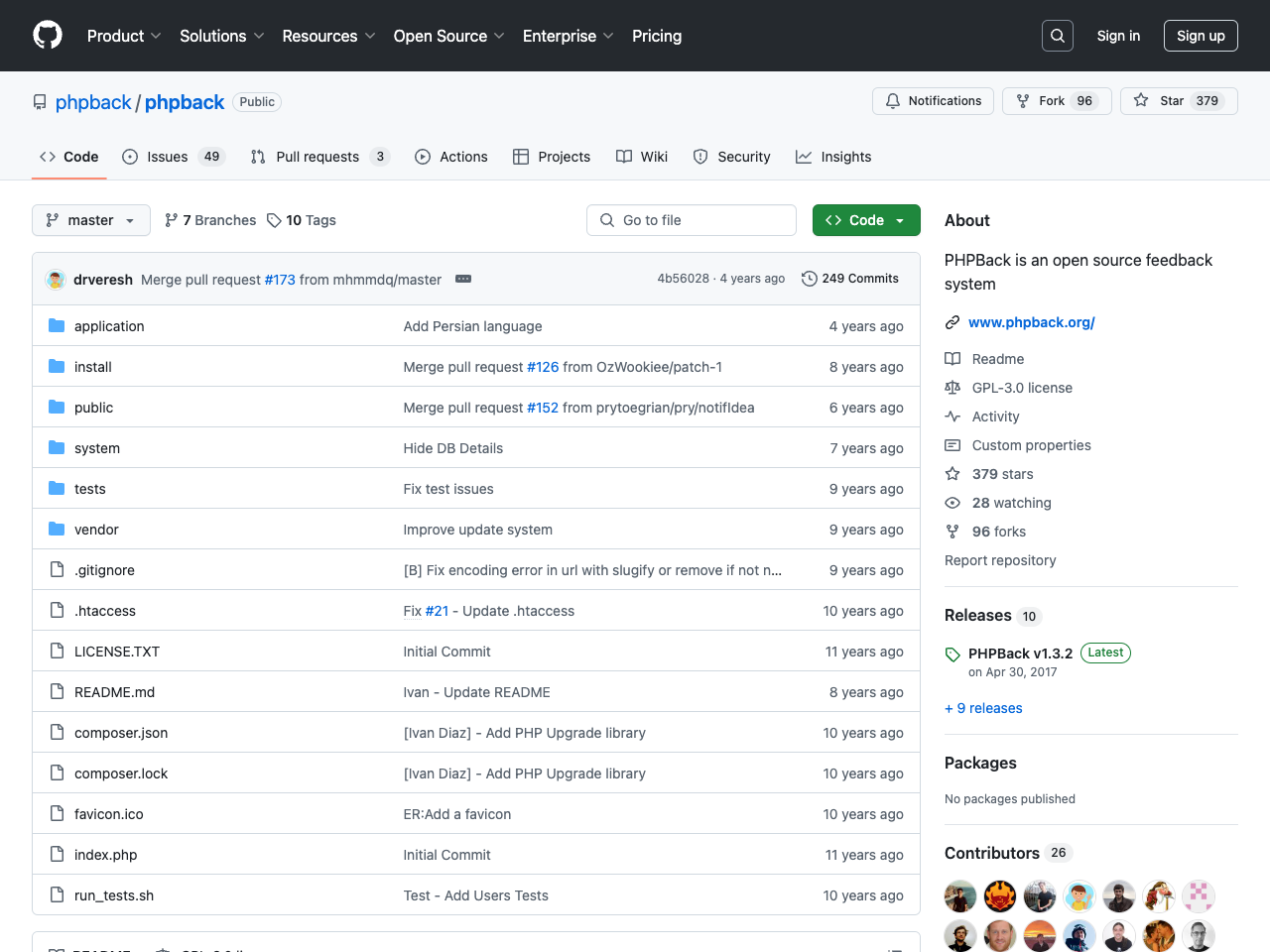The image size is (1270, 952).
Task: Open the application folder
Action: click(109, 326)
